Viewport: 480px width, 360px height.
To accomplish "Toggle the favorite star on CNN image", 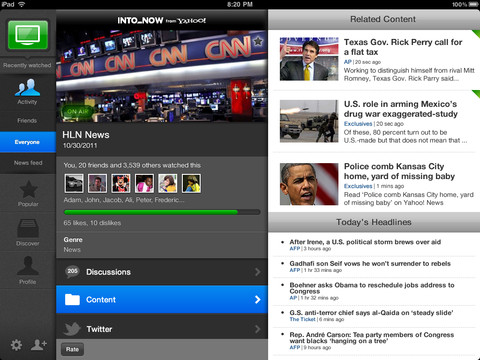I will click(258, 41).
